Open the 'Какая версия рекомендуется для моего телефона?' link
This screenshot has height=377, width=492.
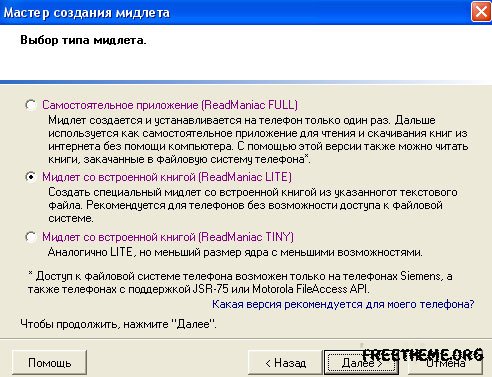point(343,304)
